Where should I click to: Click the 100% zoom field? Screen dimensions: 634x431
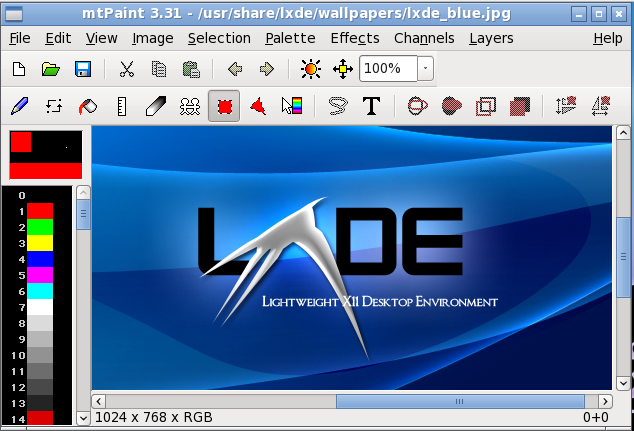pyautogui.click(x=388, y=68)
